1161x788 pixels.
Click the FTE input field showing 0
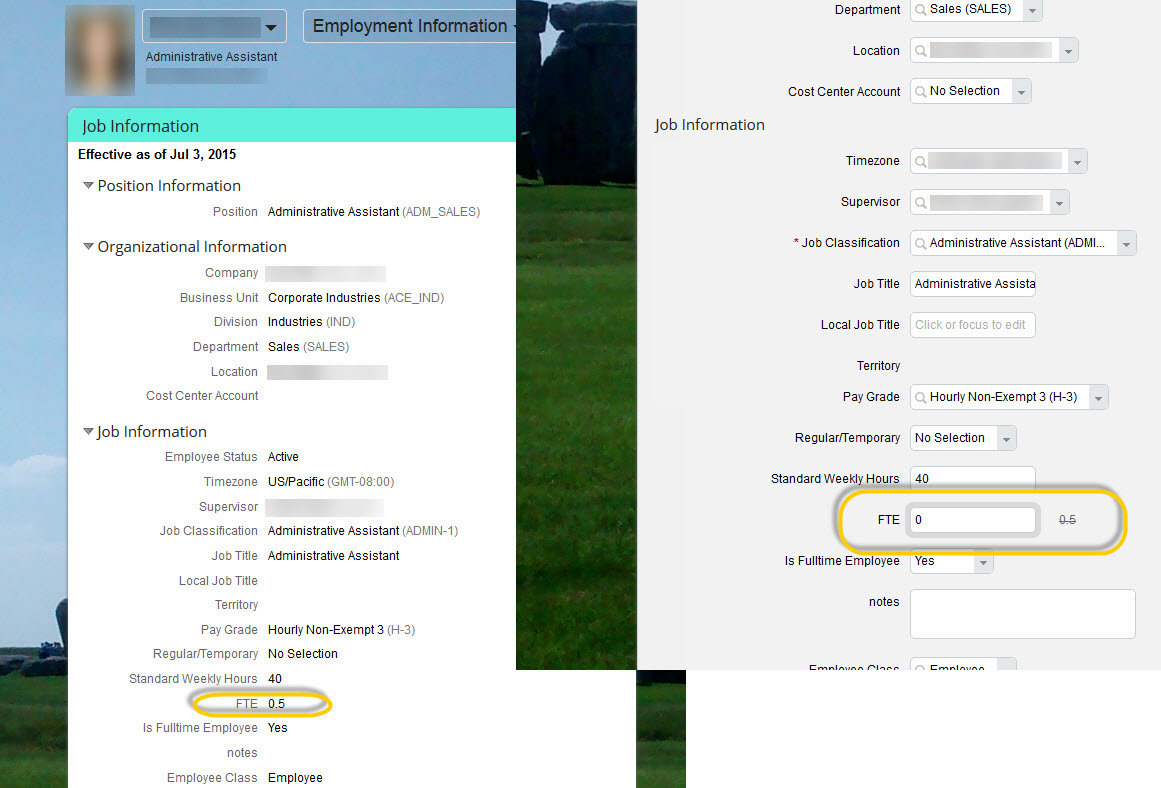pyautogui.click(x=973, y=520)
